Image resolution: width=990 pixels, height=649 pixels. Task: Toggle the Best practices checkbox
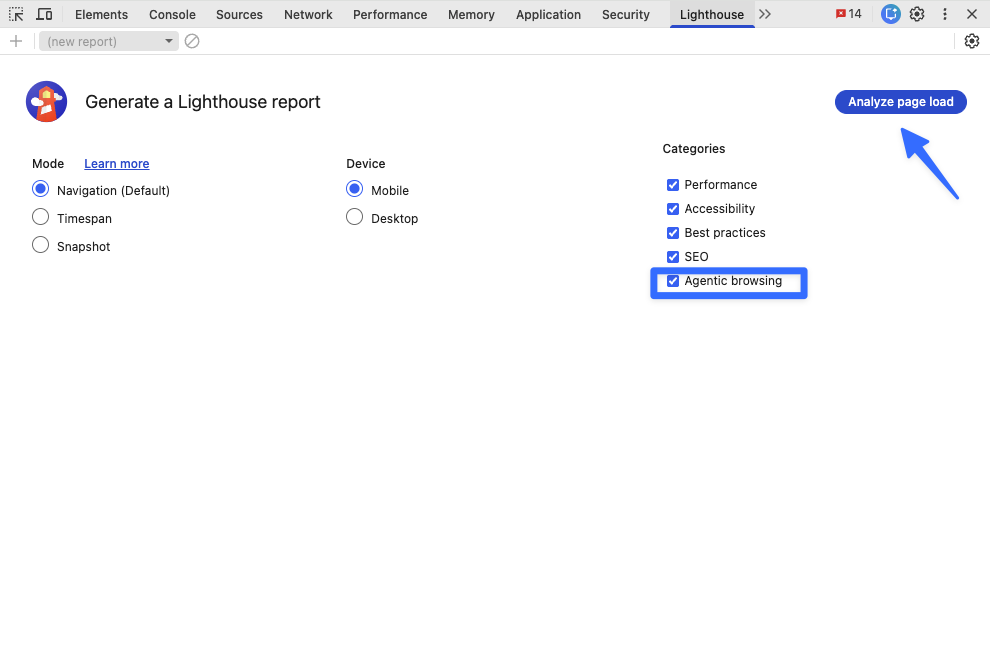pyautogui.click(x=673, y=233)
